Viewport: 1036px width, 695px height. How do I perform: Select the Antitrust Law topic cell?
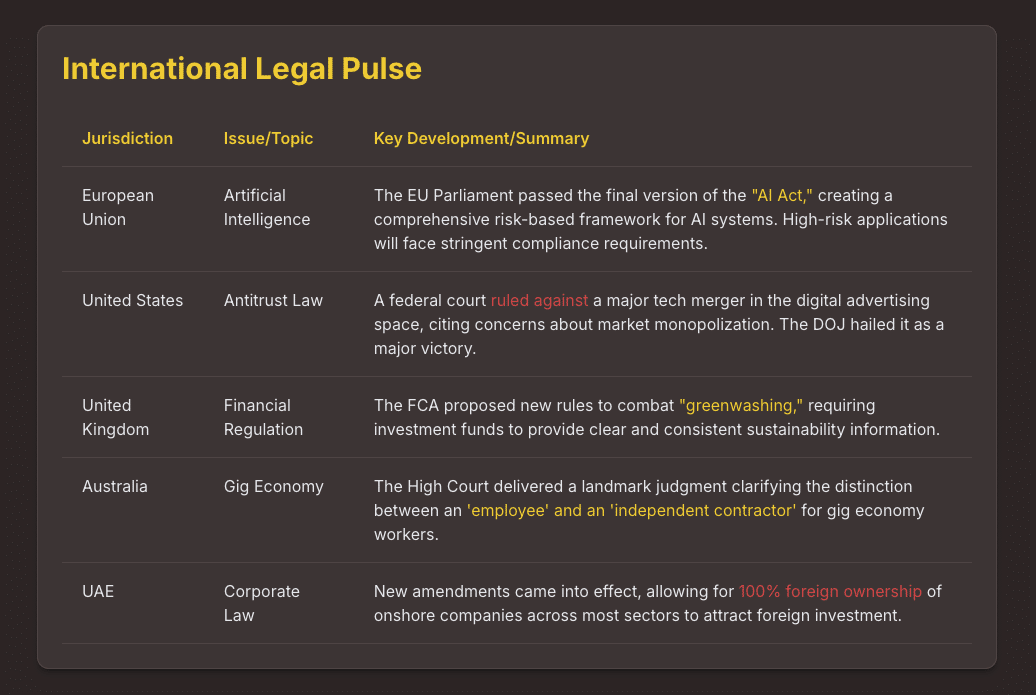tap(273, 300)
